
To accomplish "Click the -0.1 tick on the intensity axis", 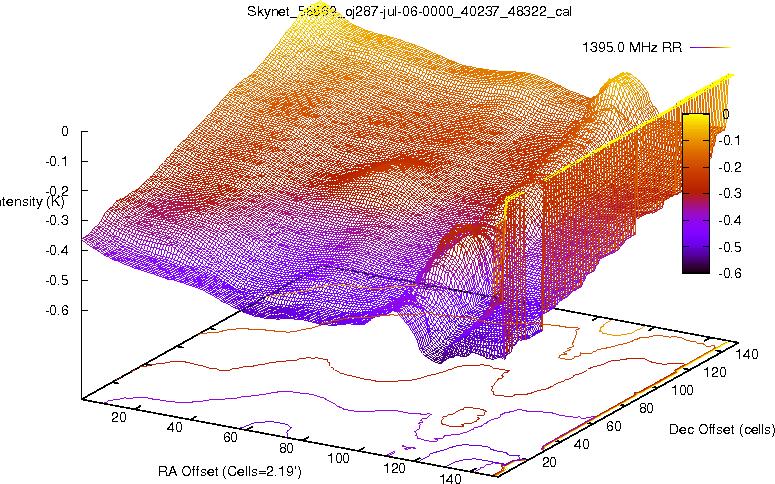I will pos(57,161).
